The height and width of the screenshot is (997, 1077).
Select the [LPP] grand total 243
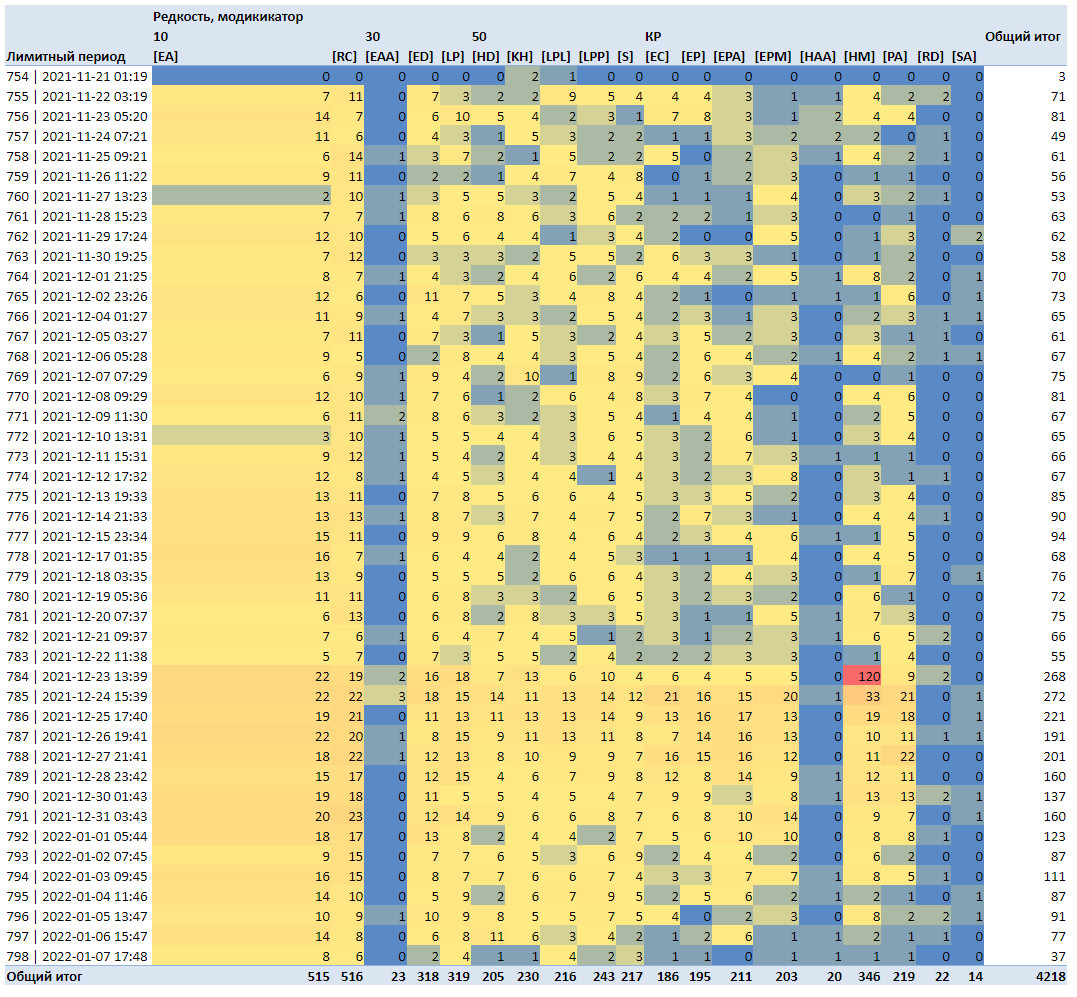[604, 976]
